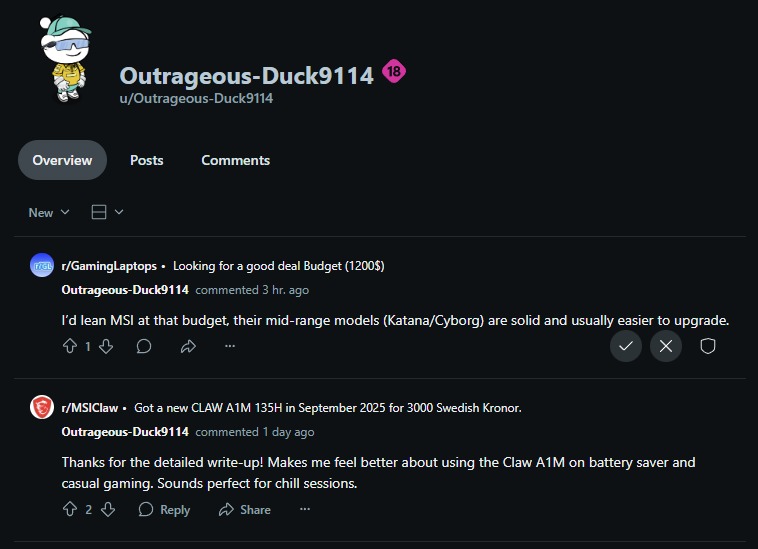This screenshot has height=549, width=758.
Task: Upvote the Claw A1M comment
Action: pyautogui.click(x=70, y=509)
